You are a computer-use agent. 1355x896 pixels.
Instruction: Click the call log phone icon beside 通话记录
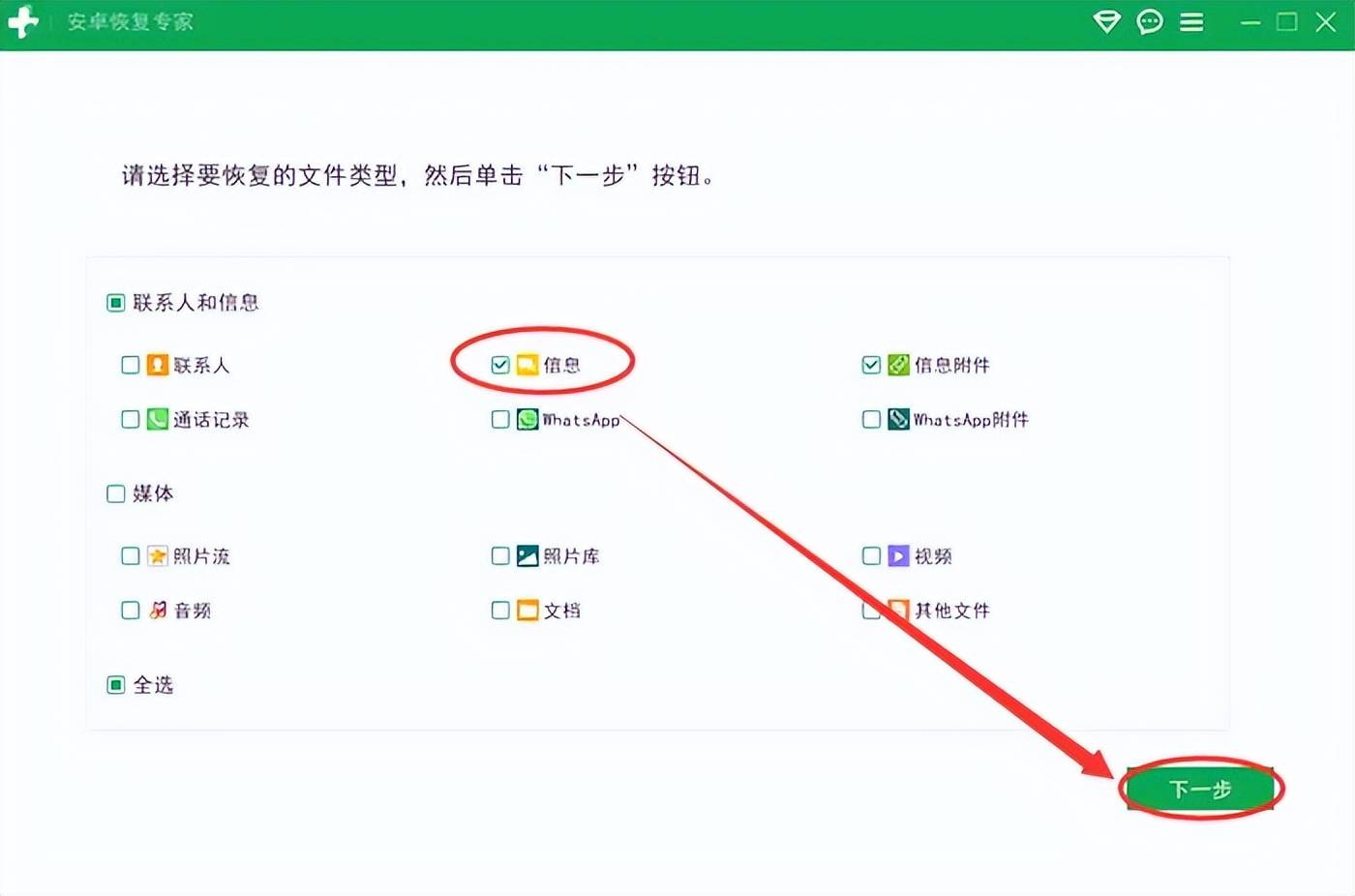click(x=158, y=419)
